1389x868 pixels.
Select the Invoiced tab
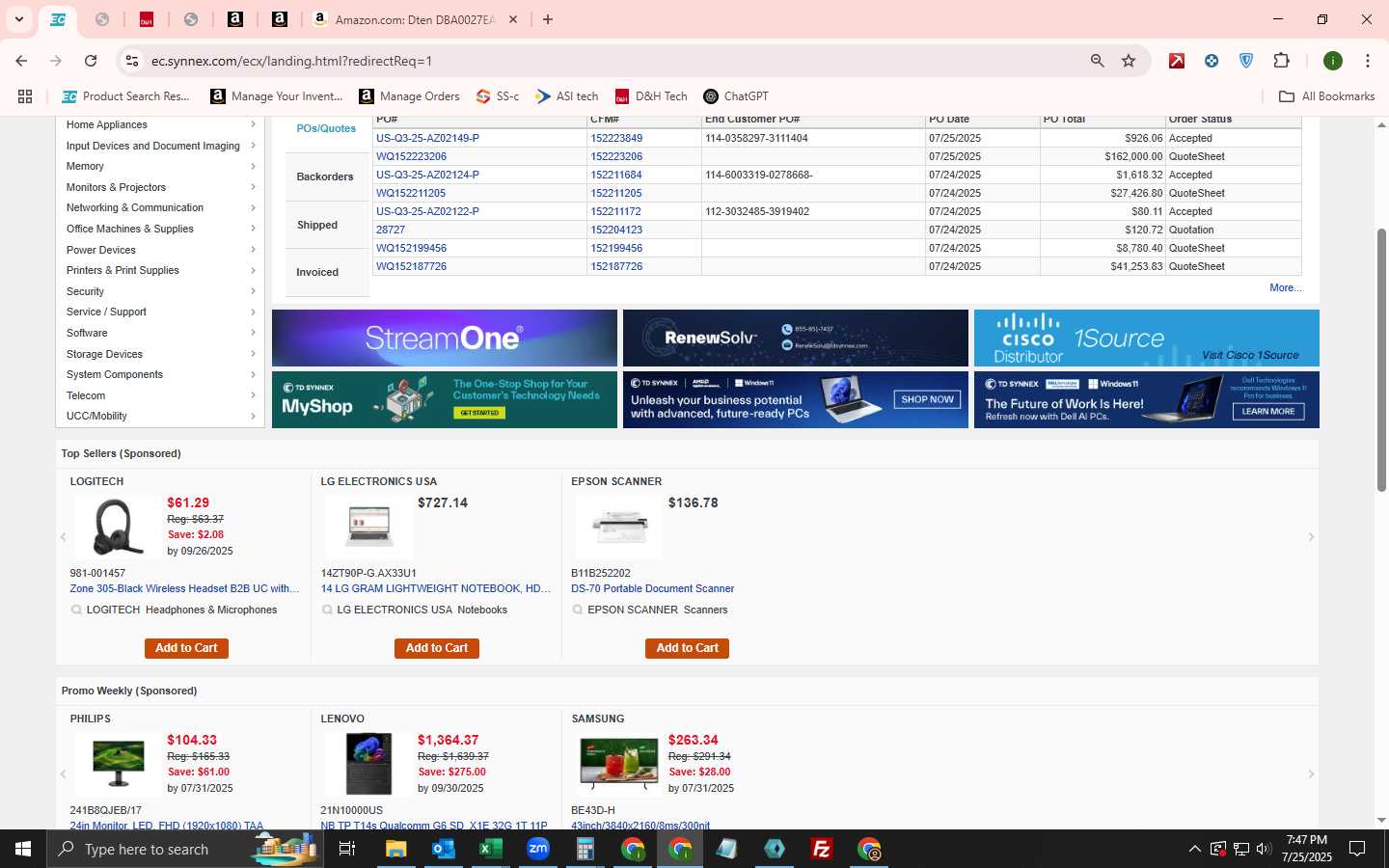(317, 272)
